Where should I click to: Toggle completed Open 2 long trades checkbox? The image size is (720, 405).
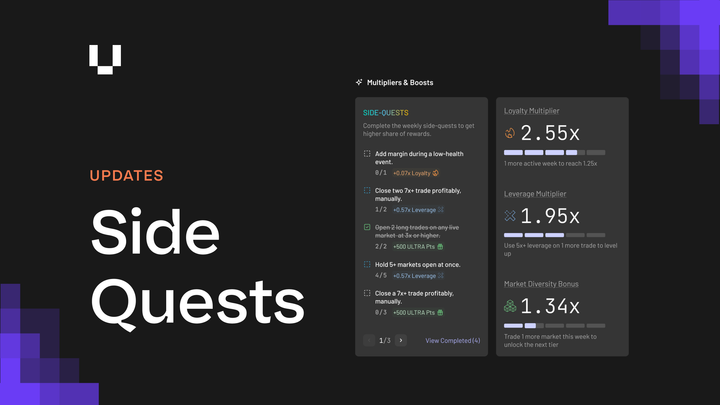point(367,227)
